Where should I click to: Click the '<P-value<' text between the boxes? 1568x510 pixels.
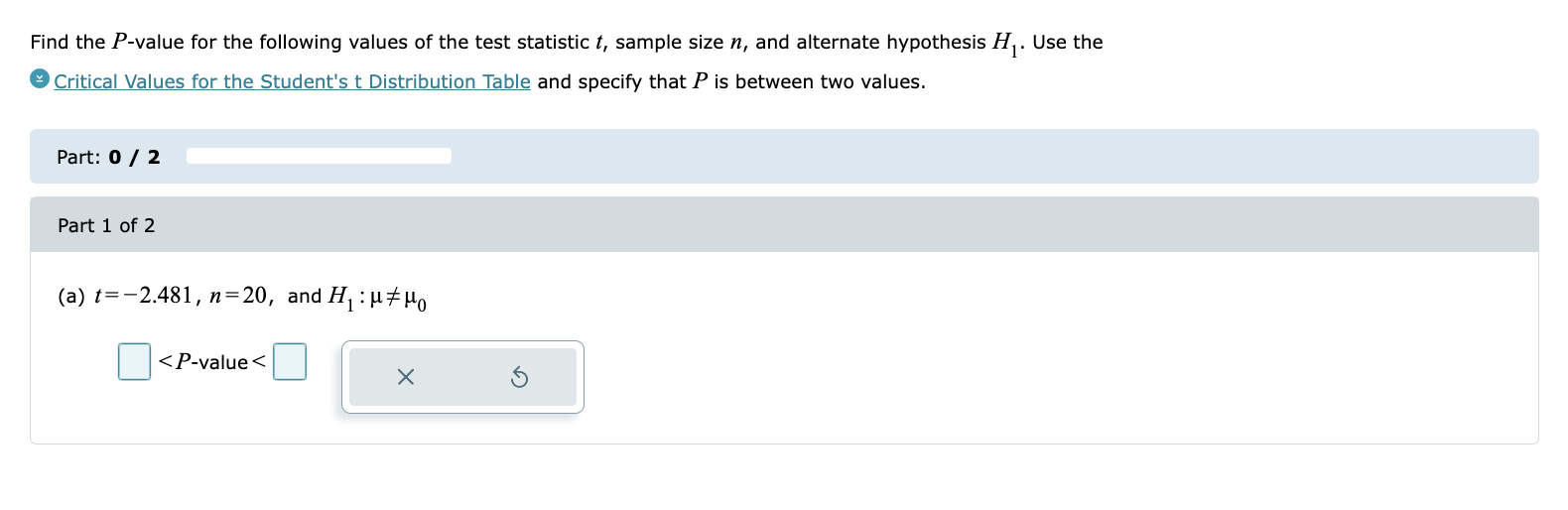[211, 362]
